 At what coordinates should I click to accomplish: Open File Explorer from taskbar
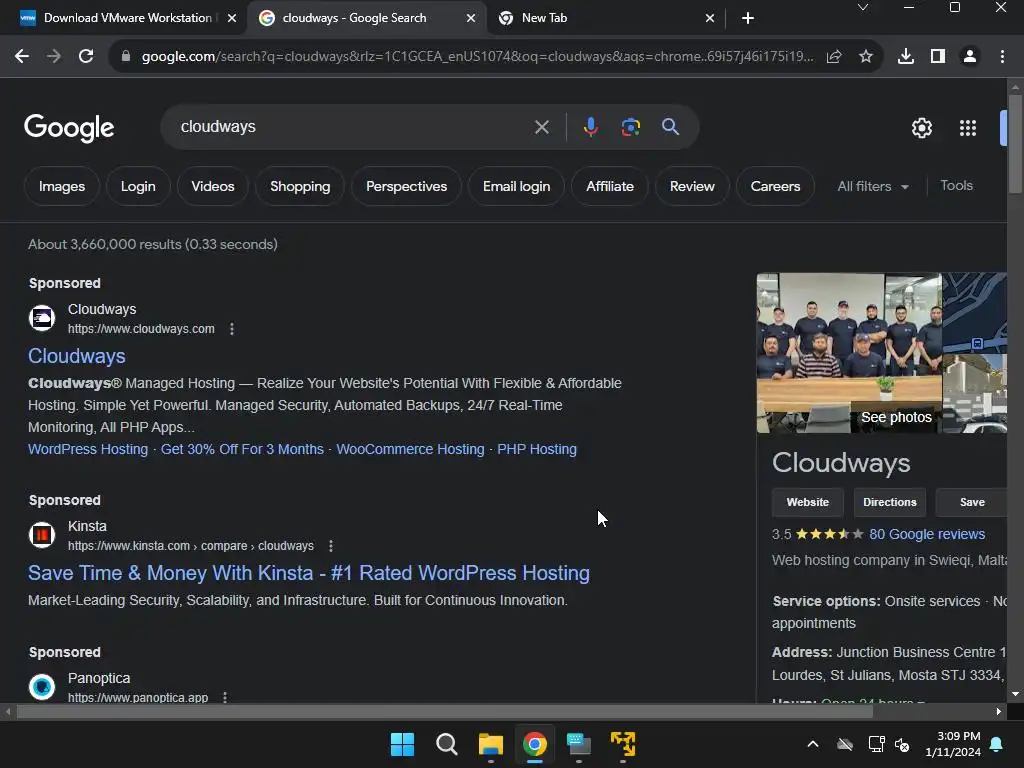(490, 744)
